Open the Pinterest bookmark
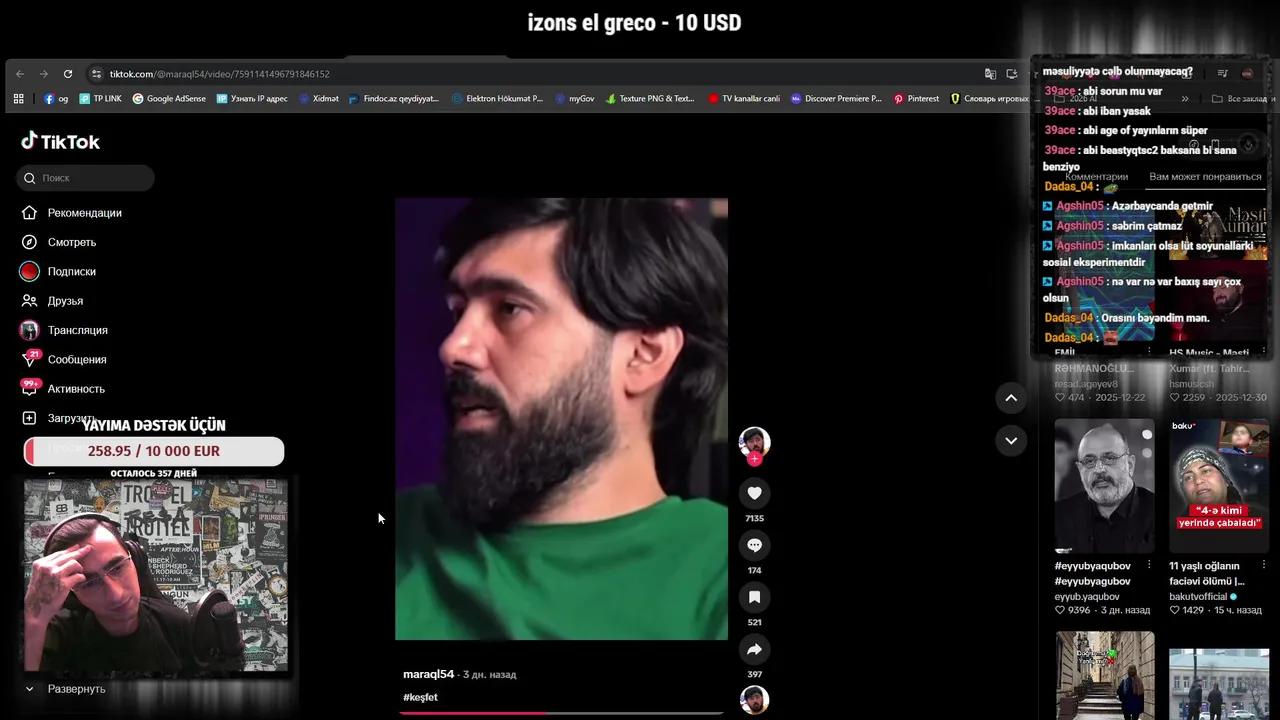The width and height of the screenshot is (1280, 720). tap(916, 99)
